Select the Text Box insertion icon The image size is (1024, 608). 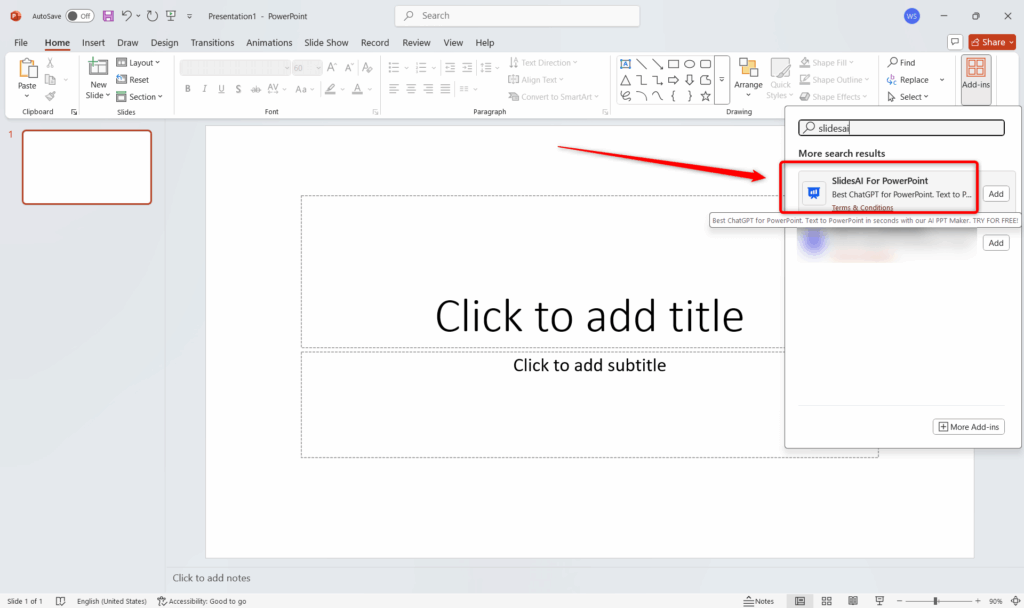click(x=624, y=62)
